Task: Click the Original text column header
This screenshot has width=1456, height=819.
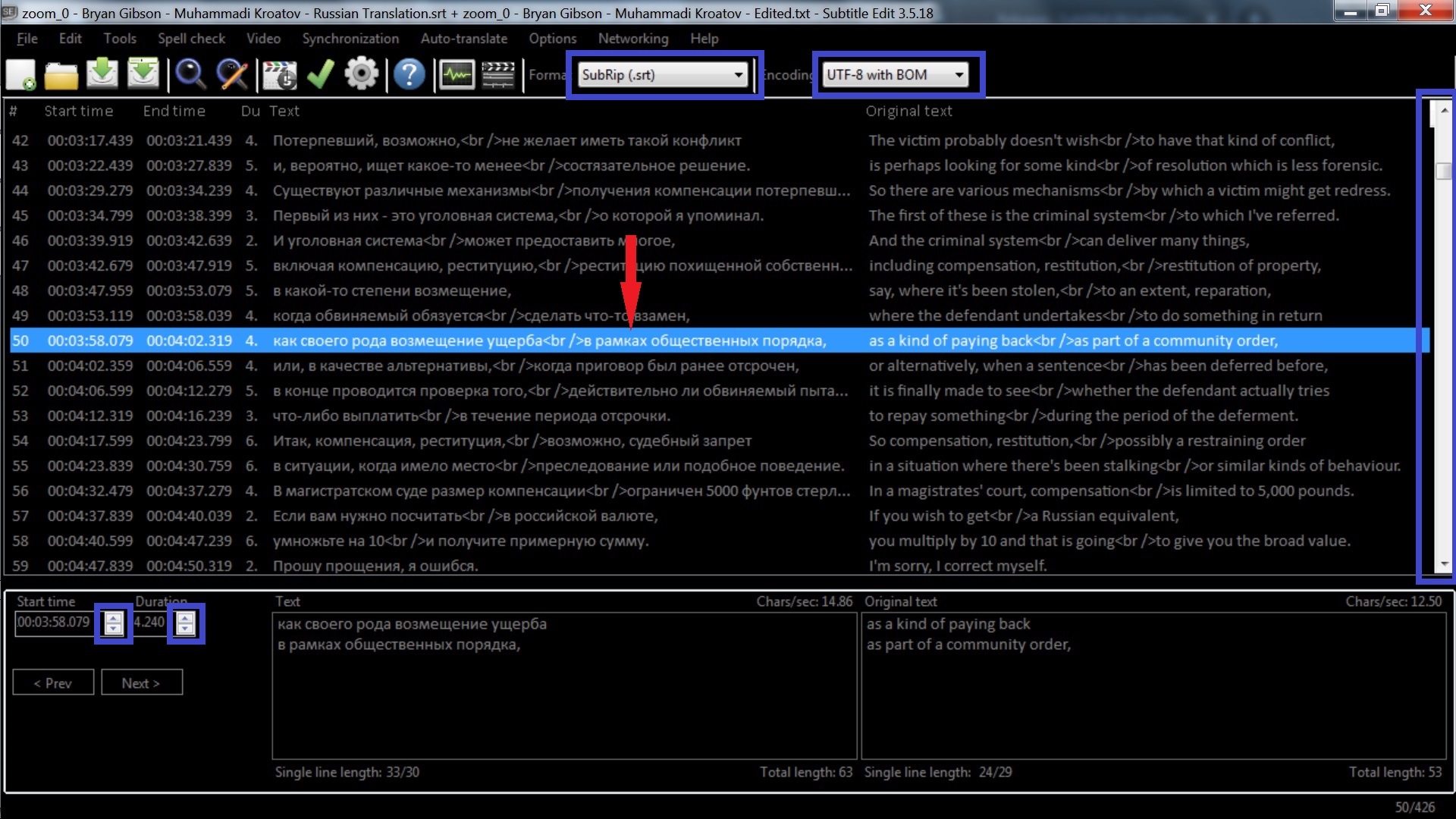Action: [909, 111]
